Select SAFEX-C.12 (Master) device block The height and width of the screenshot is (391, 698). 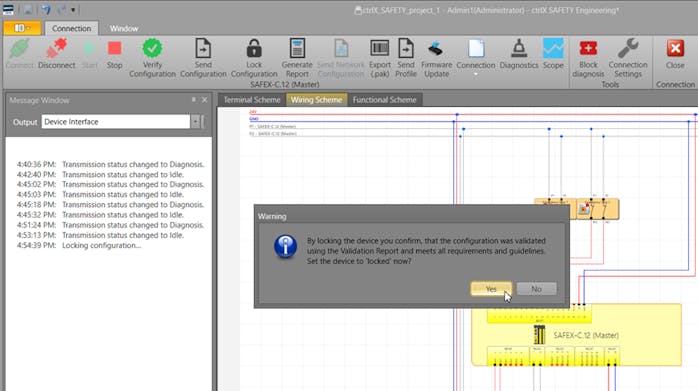(576, 335)
